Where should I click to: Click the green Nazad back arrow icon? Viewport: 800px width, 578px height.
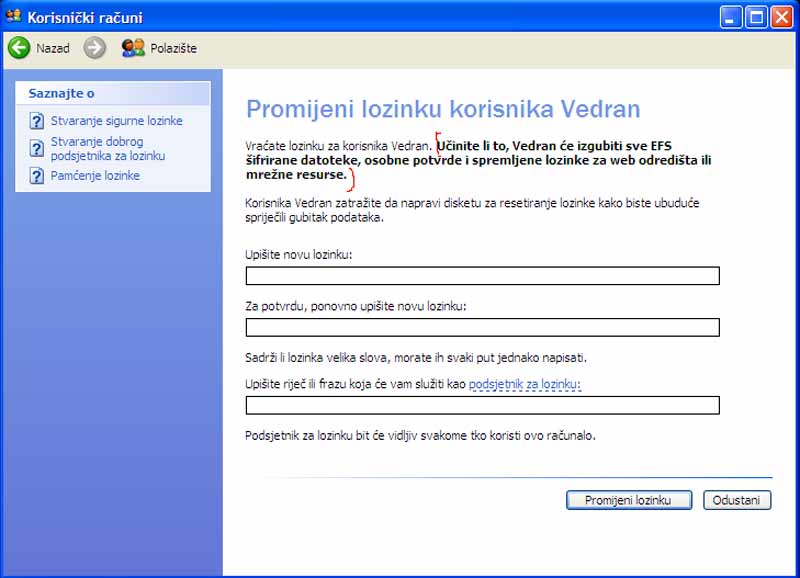[x=19, y=48]
